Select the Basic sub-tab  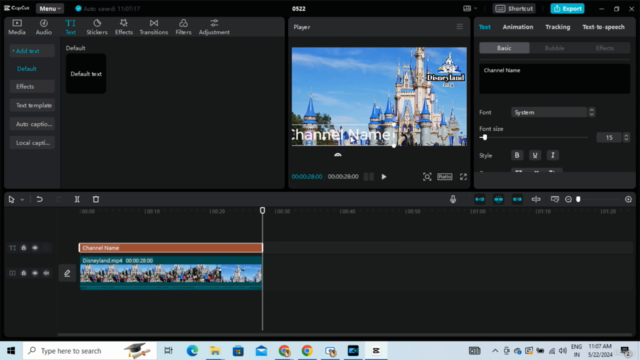coord(504,48)
